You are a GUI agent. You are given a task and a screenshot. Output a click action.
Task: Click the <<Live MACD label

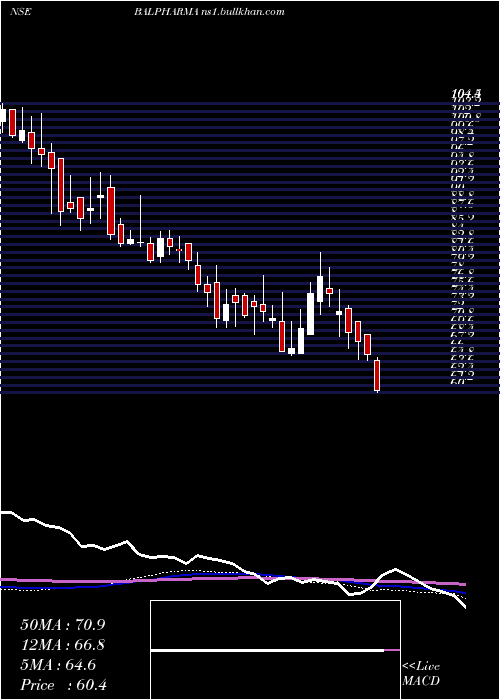click(421, 674)
